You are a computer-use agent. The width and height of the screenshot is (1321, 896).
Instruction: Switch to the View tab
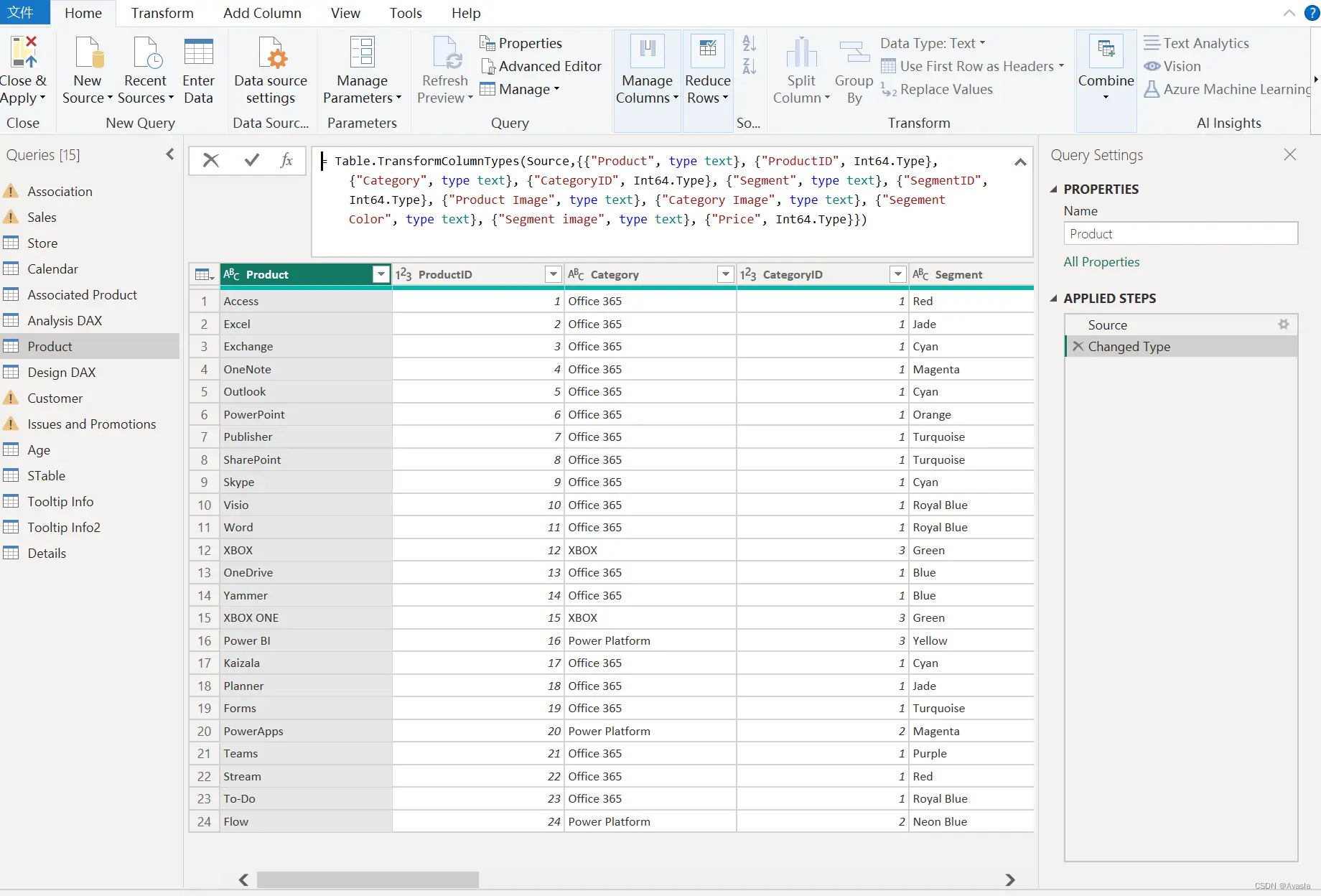345,13
